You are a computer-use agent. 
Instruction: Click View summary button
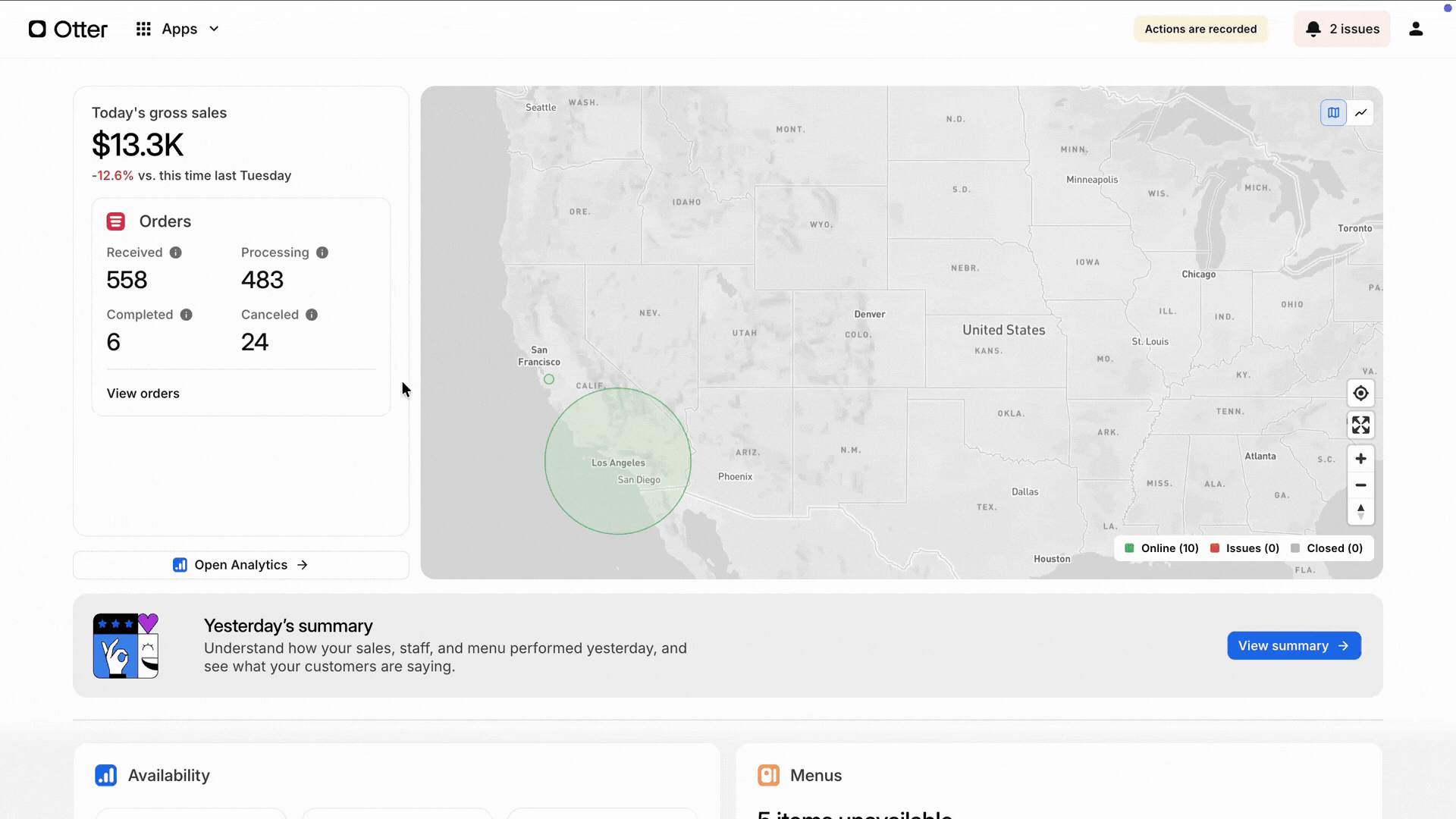pyautogui.click(x=1293, y=646)
